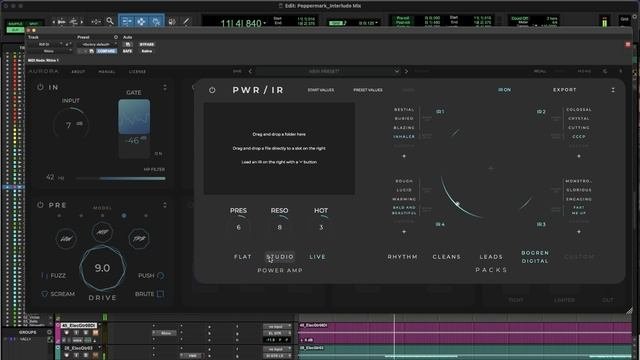Select the Pencil tool
Viewport: 640px width, 360px height.
(x=186, y=21)
